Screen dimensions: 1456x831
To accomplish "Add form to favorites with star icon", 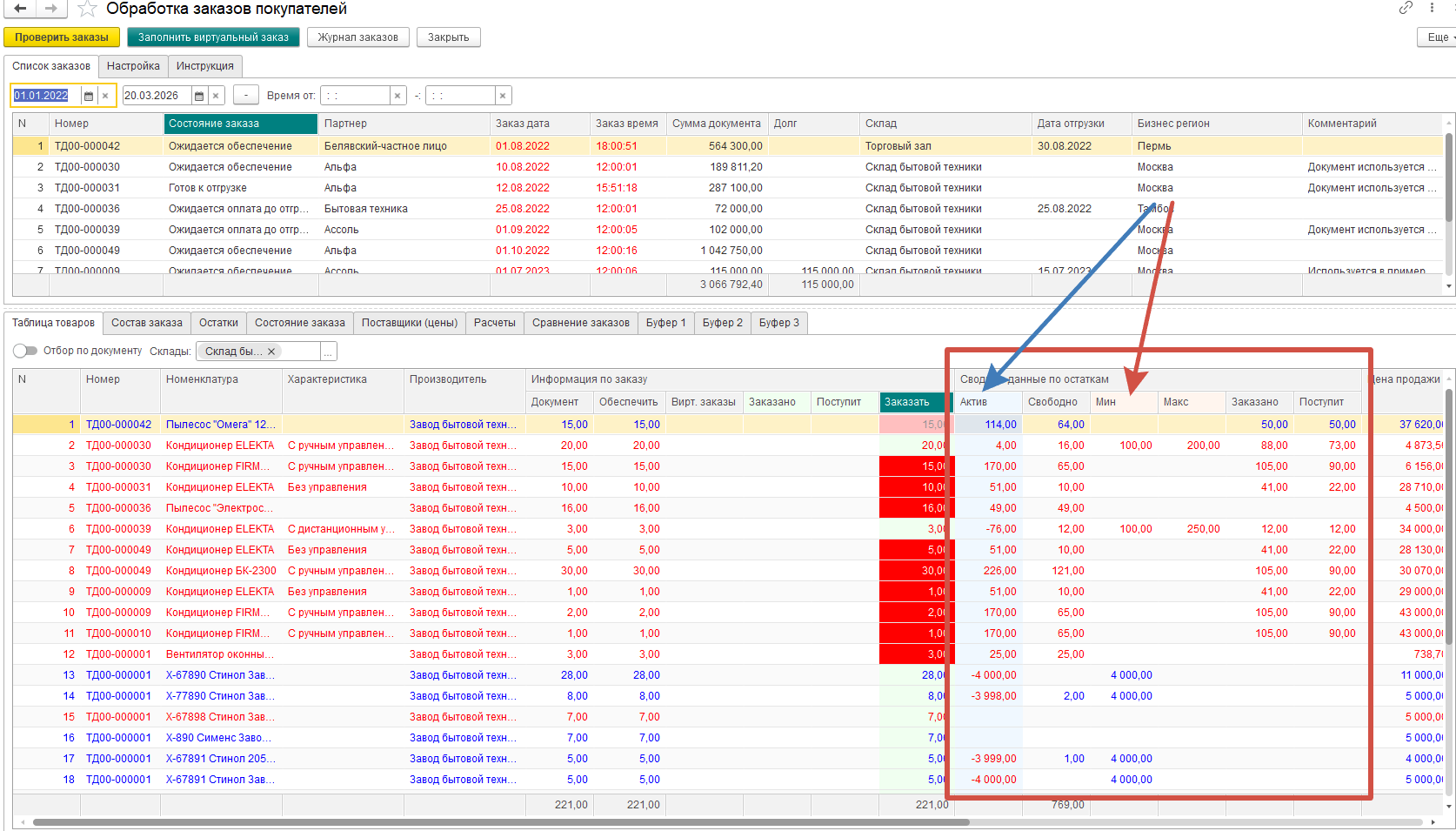I will 87,10.
